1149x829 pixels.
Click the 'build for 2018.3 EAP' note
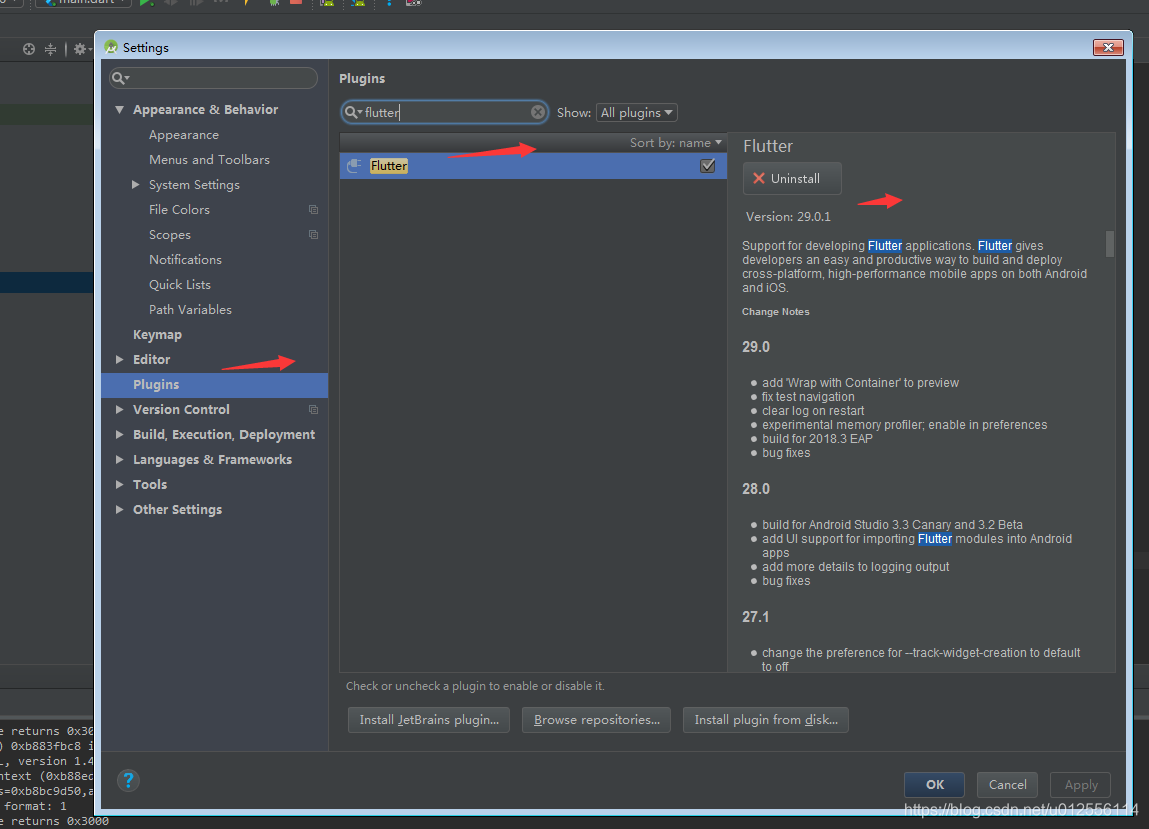coord(817,439)
